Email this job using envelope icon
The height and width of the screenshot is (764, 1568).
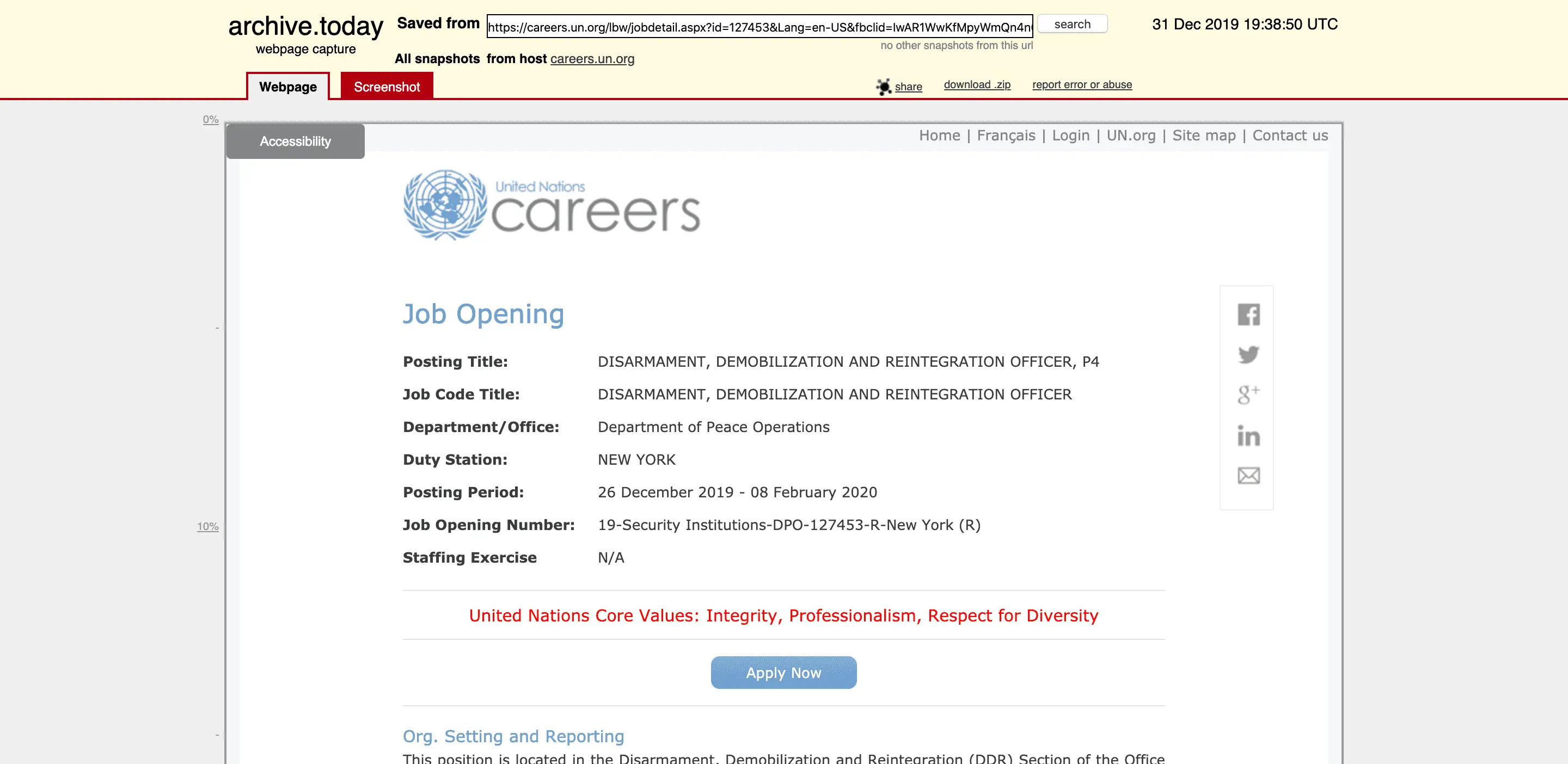(1248, 475)
